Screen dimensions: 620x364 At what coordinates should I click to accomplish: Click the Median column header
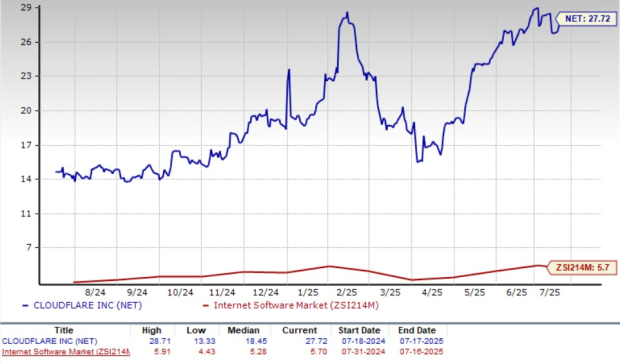click(x=244, y=330)
